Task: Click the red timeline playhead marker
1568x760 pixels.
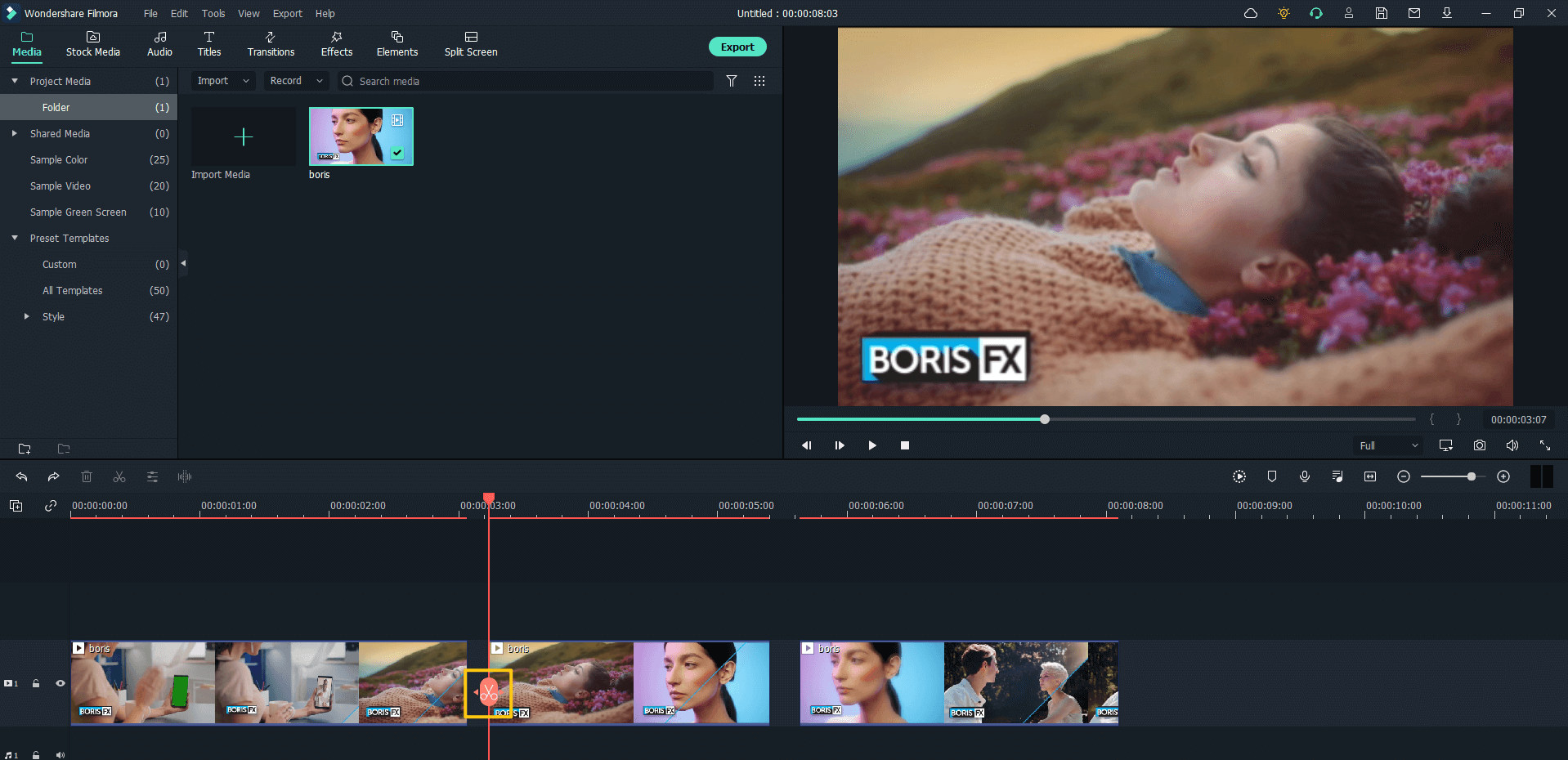Action: point(489,498)
